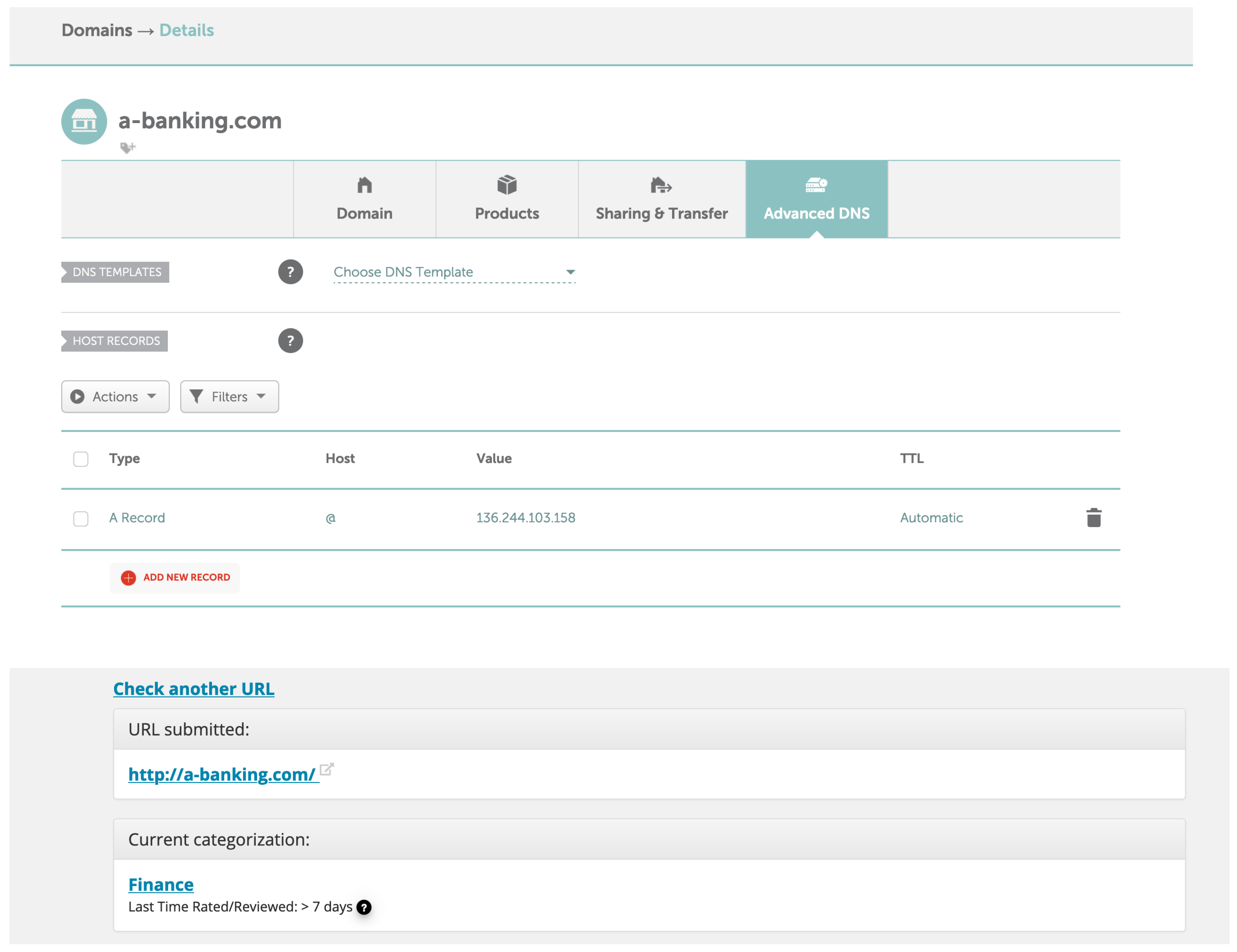Screen dimensions: 1237x952
Task: Open the Choose DNS Template dropdown
Action: click(x=454, y=272)
